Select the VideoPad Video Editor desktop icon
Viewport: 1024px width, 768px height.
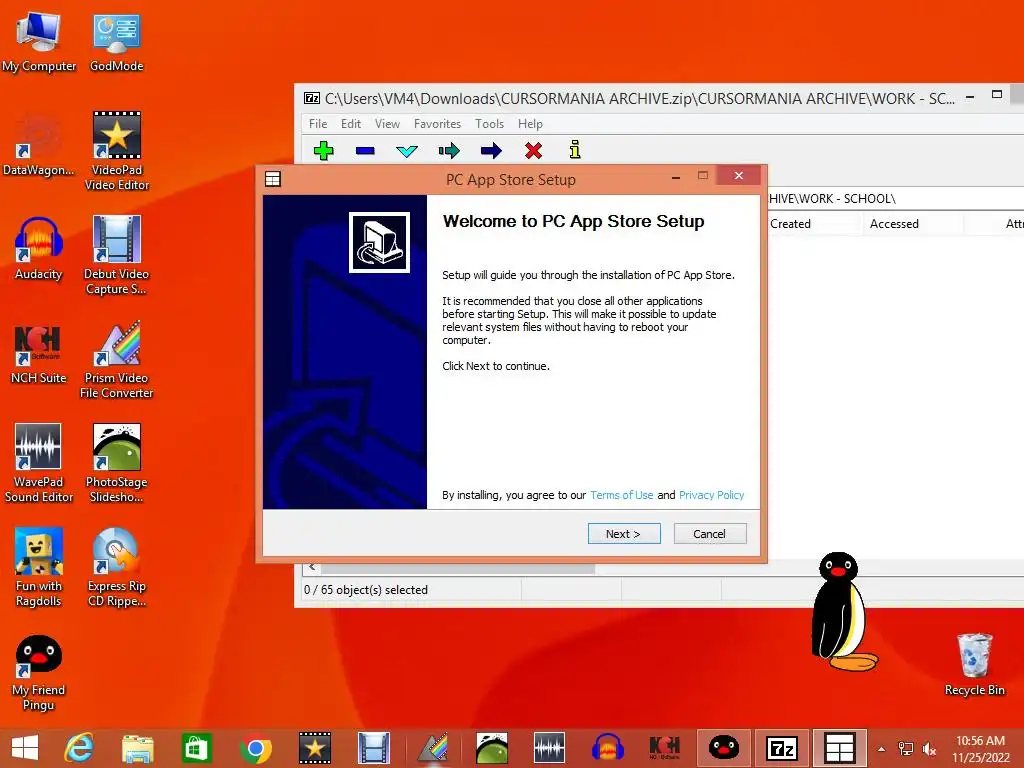coord(117,152)
